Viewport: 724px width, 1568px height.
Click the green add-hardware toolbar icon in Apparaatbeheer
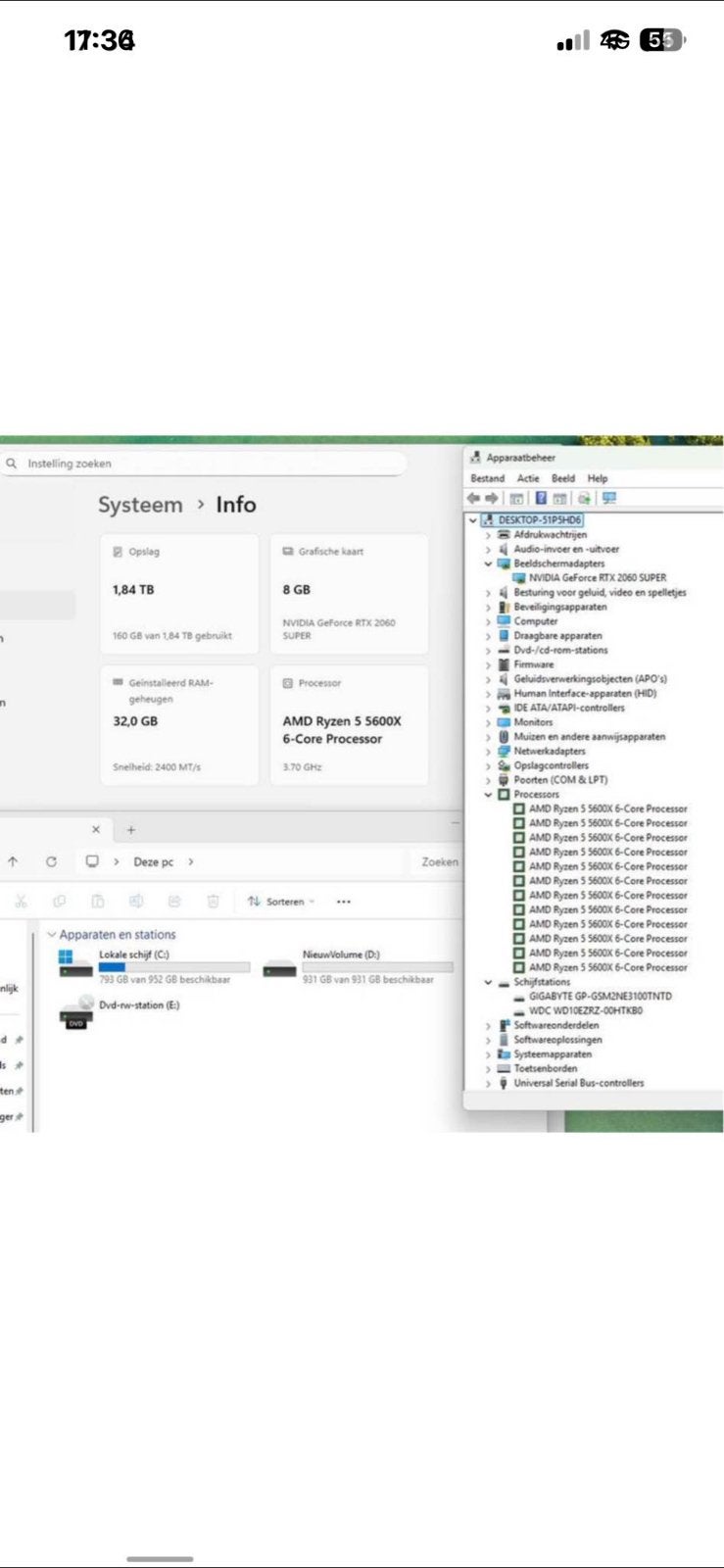[584, 498]
